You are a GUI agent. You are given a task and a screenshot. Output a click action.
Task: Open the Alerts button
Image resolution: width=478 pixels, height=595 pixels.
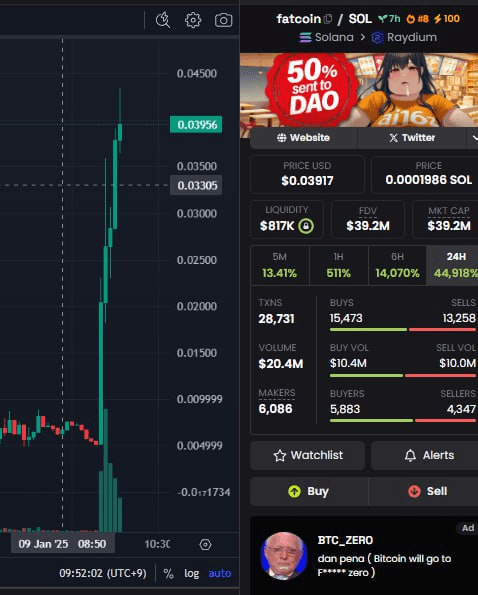[x=425, y=455]
